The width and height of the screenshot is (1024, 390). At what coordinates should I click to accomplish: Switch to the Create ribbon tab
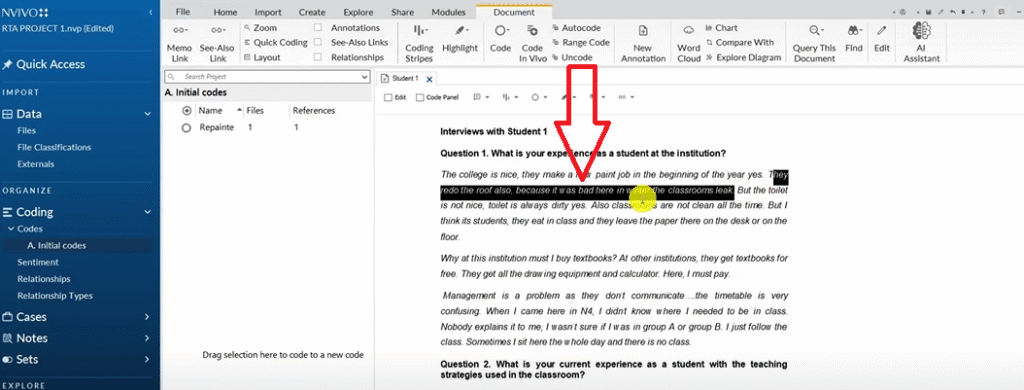coord(312,12)
